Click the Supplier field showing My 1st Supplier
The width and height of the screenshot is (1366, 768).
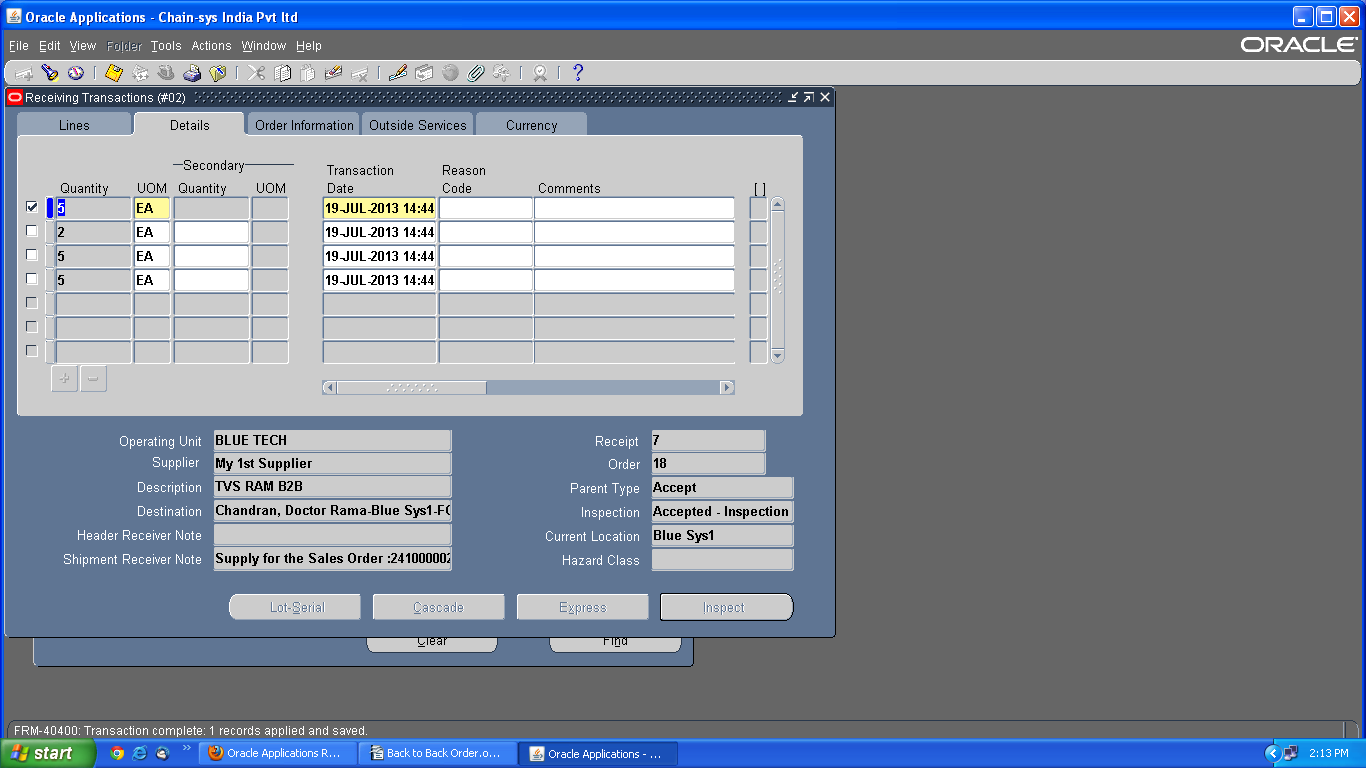pos(332,464)
